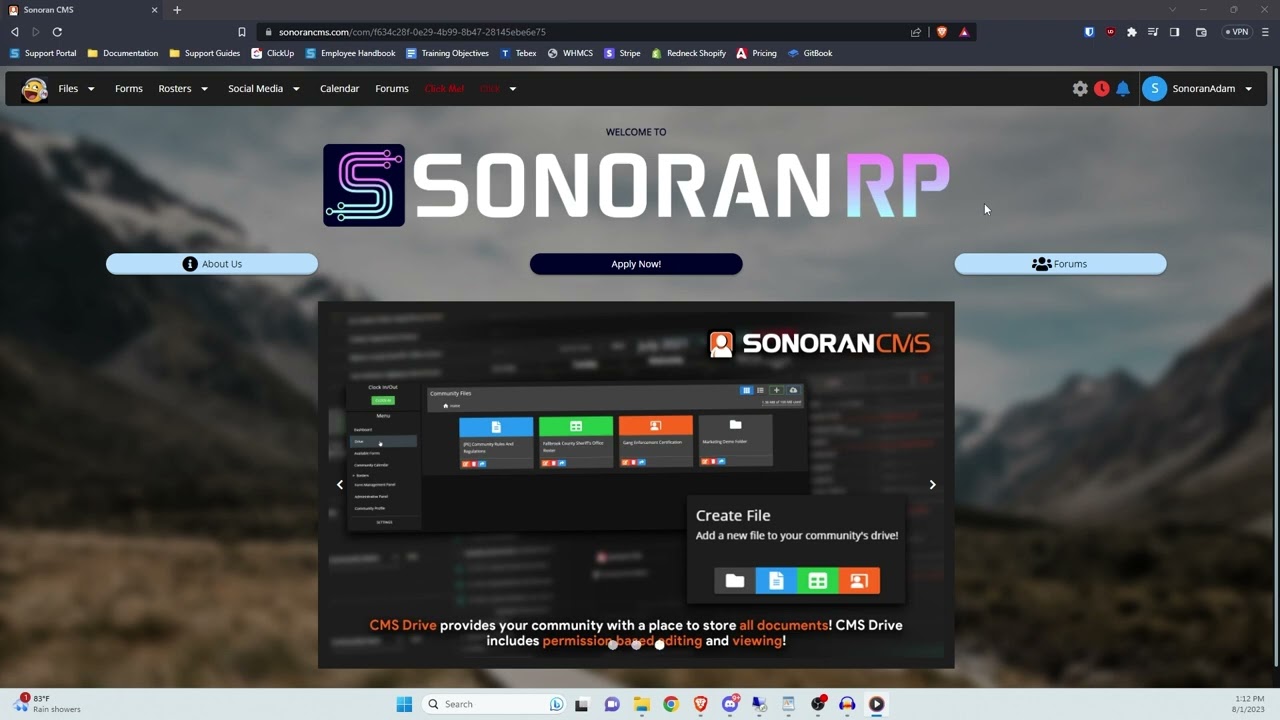Open Brave browser from taskbar
The image size is (1280, 720).
700,704
